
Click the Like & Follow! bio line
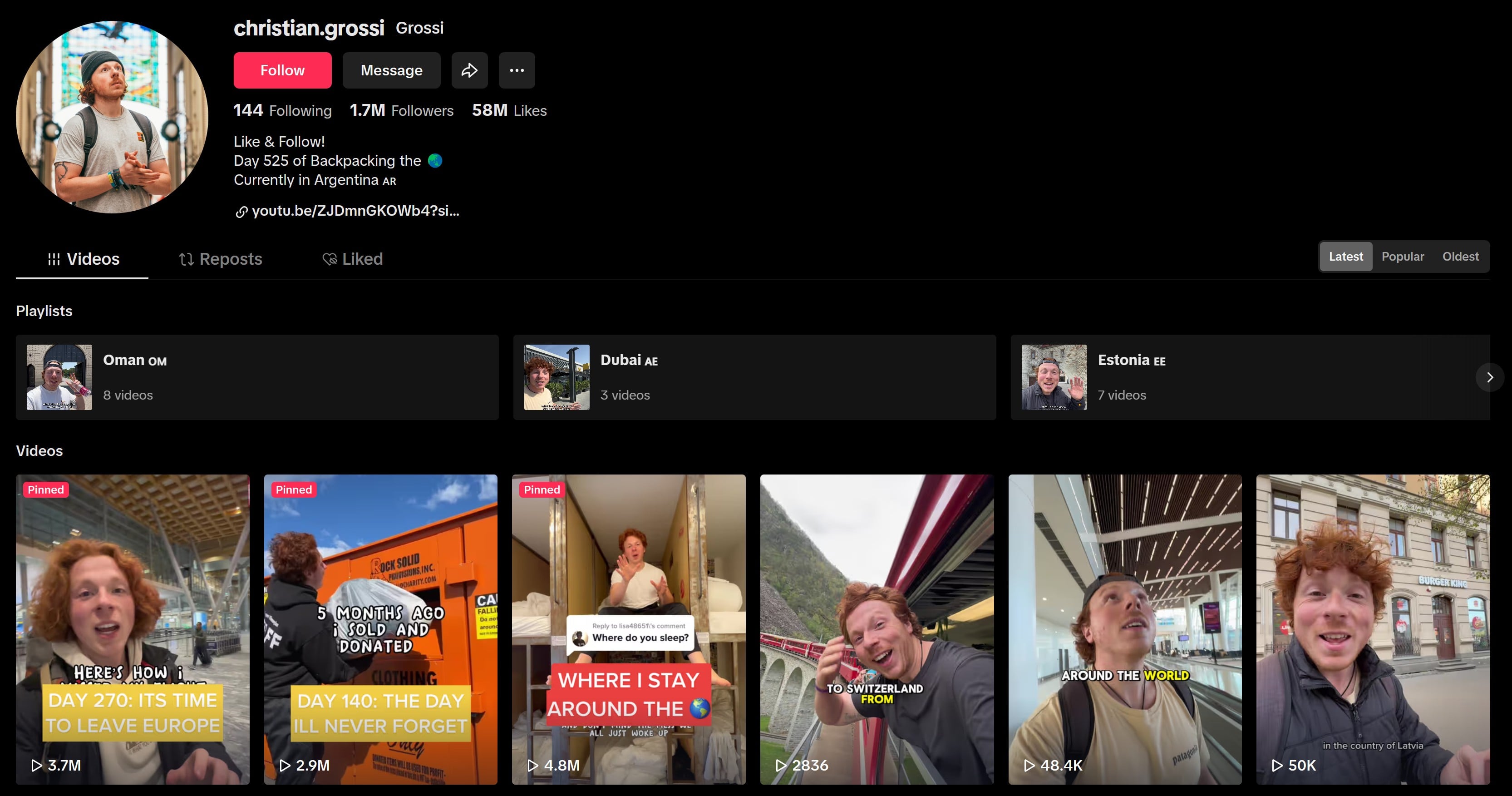point(280,142)
